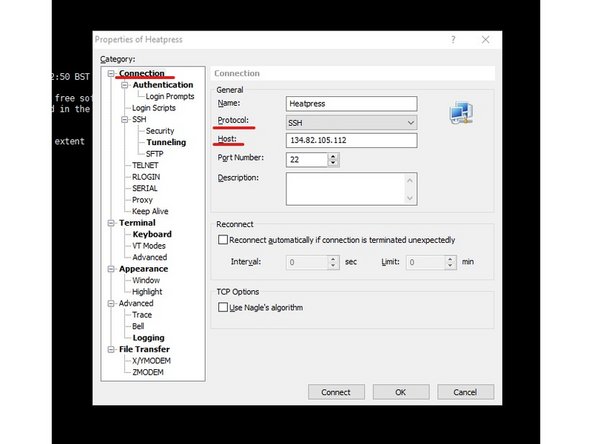The height and width of the screenshot is (444, 592).
Task: Close the Properties of Heatpress dialog
Action: pos(486,40)
